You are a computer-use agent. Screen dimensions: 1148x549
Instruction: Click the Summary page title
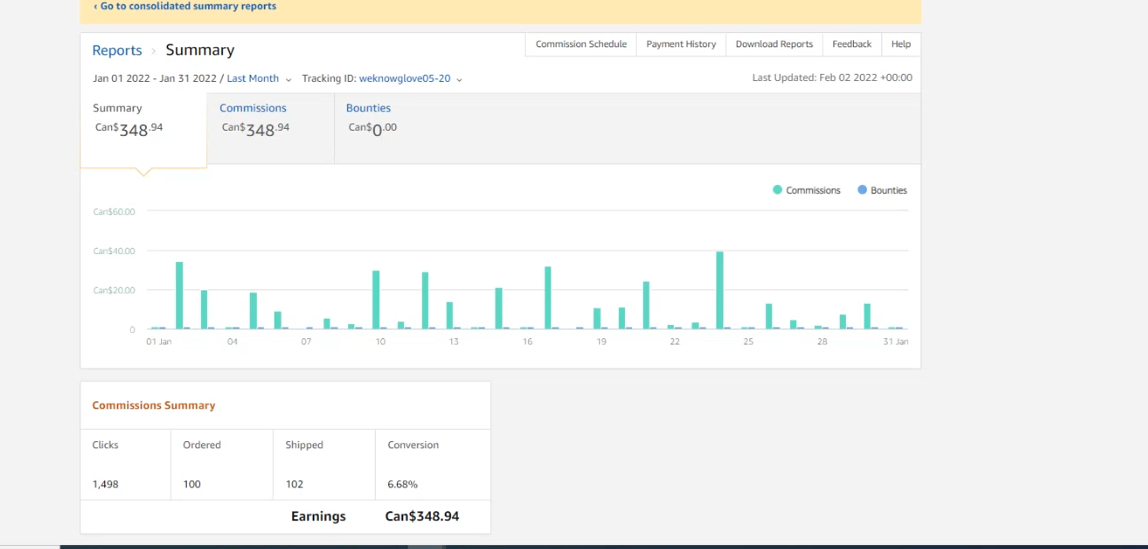(200, 50)
